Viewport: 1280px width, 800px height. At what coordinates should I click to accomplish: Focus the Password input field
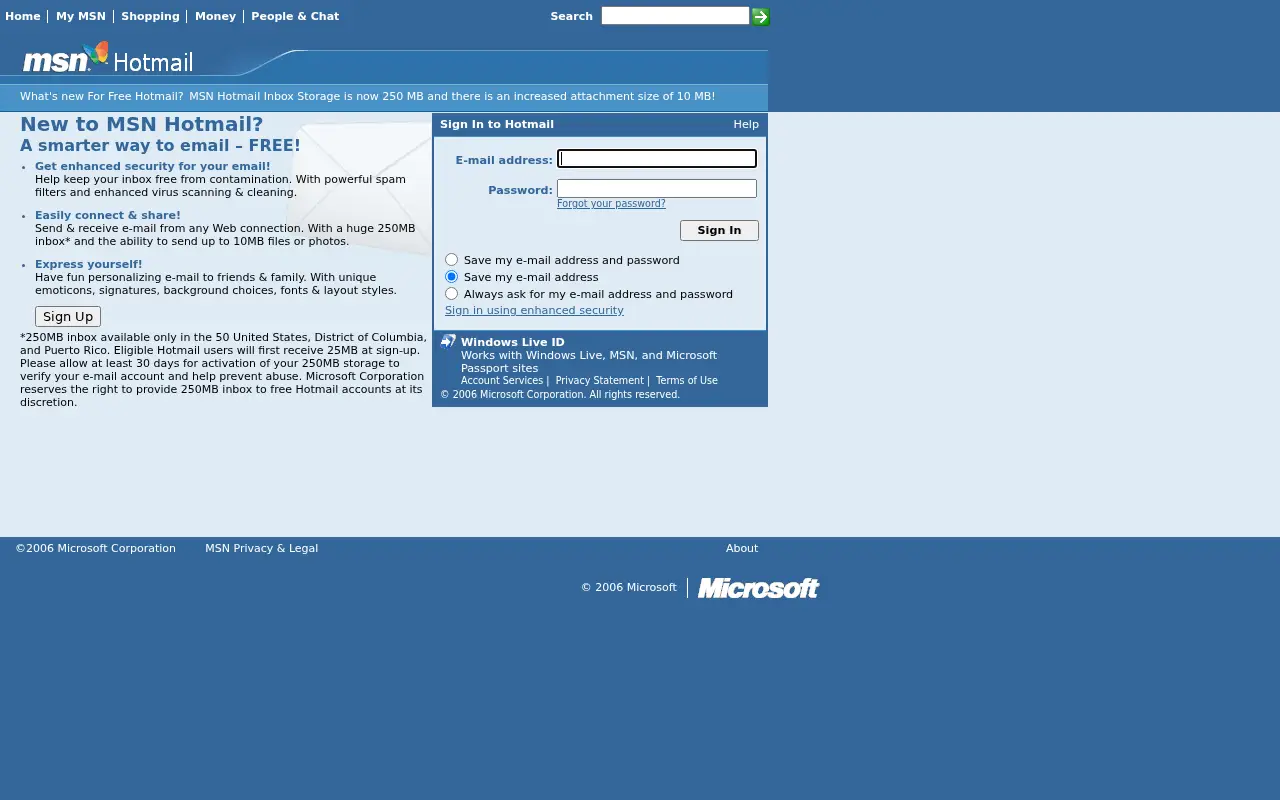(x=657, y=188)
